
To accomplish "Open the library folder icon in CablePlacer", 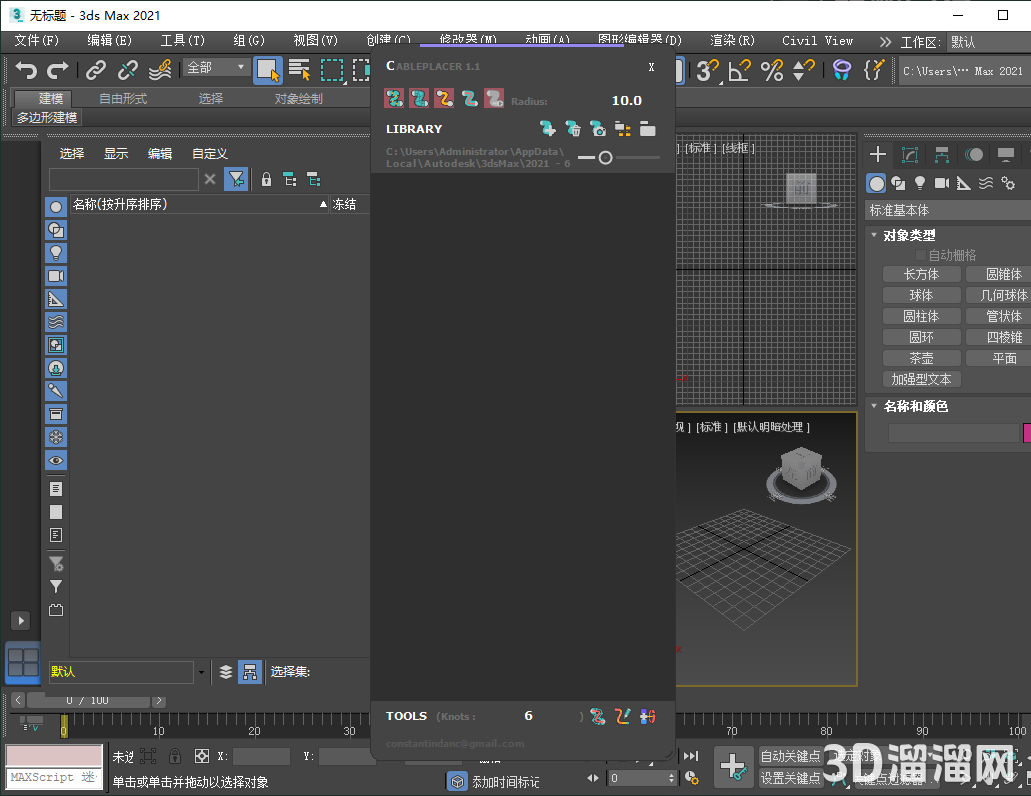I will (647, 129).
